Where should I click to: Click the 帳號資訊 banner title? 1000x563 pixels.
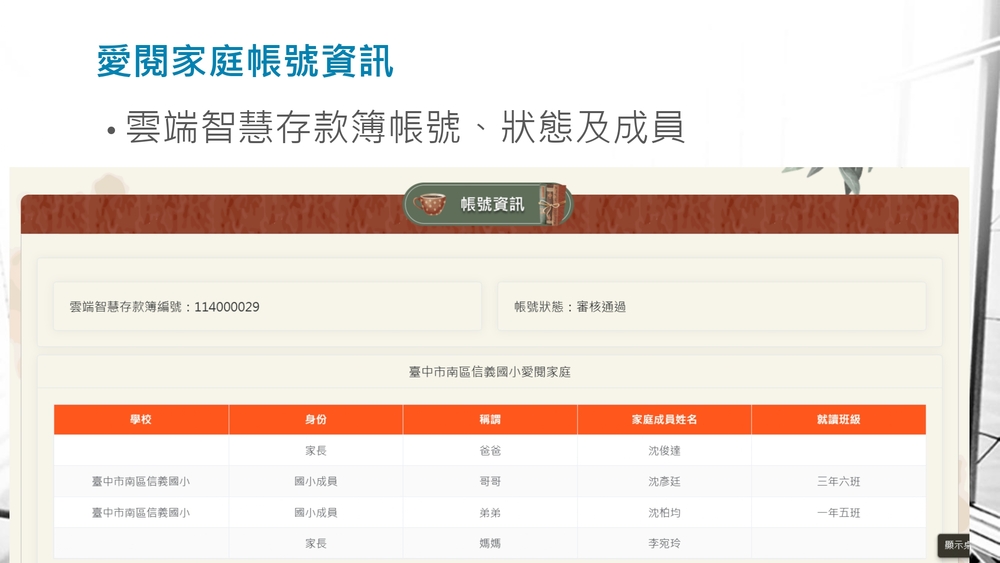pos(491,204)
